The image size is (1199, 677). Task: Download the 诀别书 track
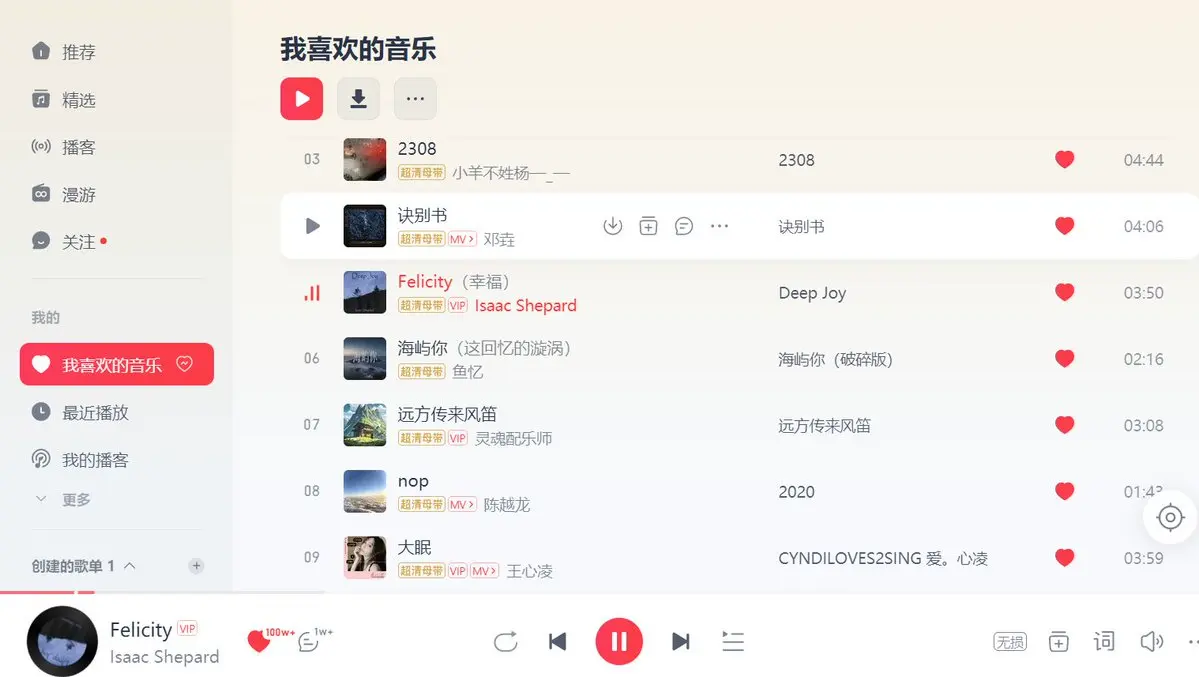(612, 226)
